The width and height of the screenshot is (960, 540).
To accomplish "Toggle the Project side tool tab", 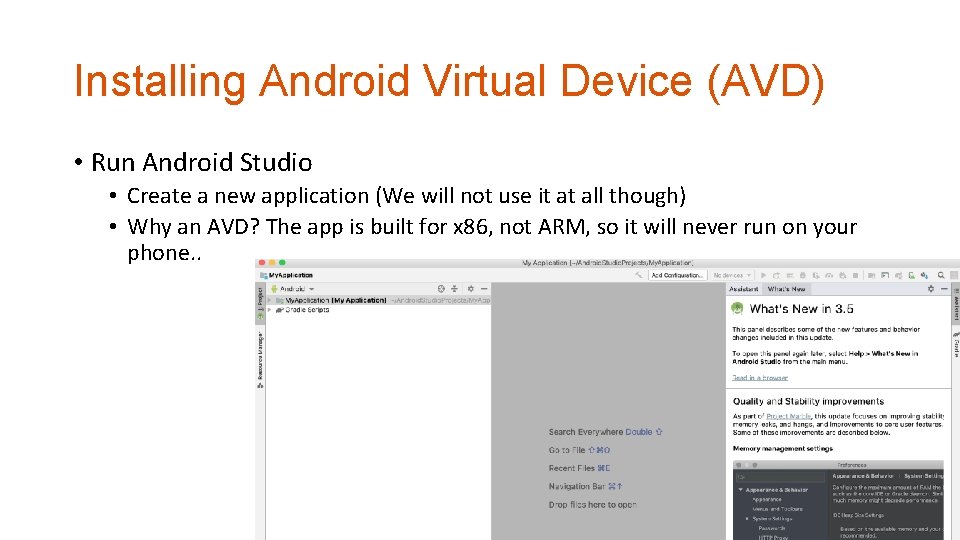I will (x=260, y=302).
